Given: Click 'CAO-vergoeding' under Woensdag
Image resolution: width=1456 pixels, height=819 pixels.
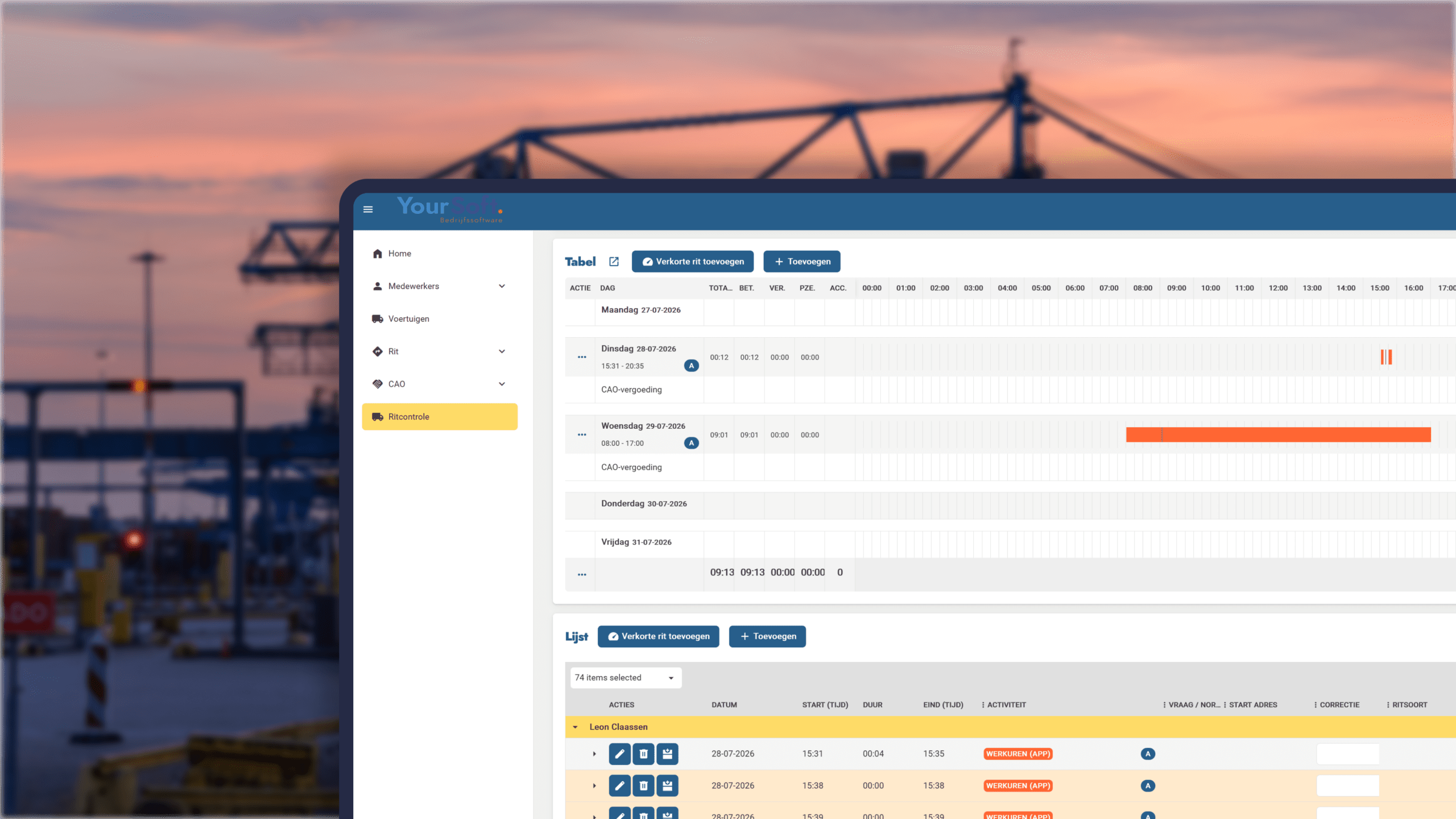Looking at the screenshot, I should pos(631,468).
